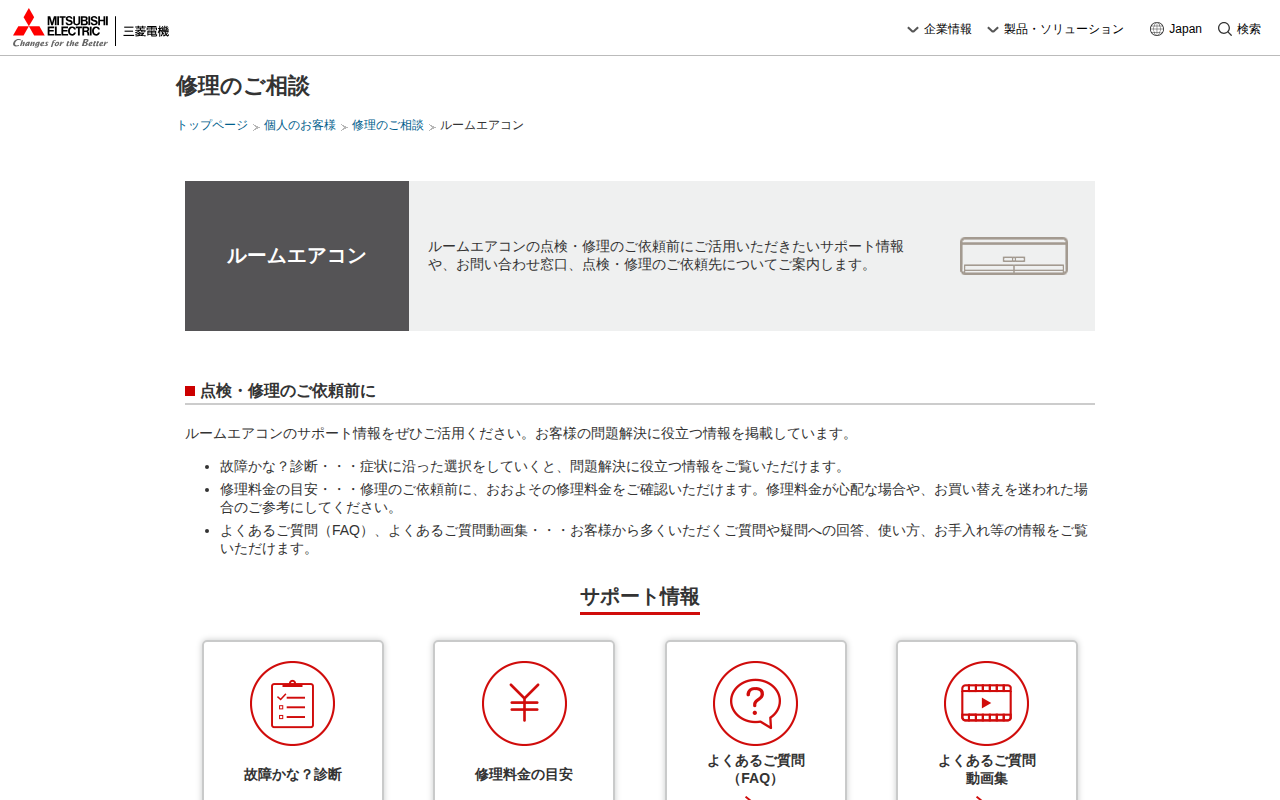Click the yen repair cost icon

[x=524, y=703]
